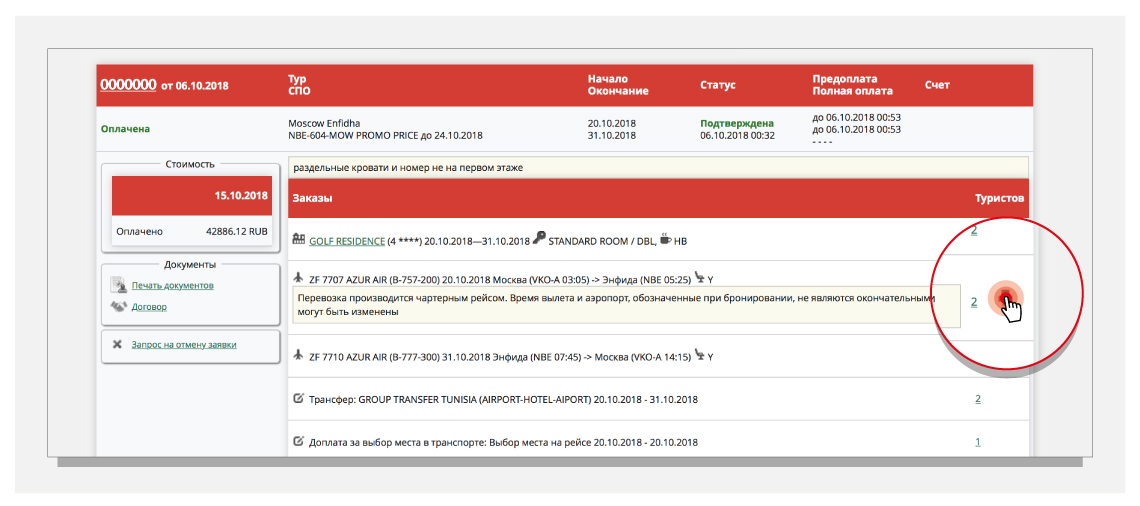Viewport: 1140px width, 506px height.
Task: Click the 15.10.2018 date in Стоимость box
Action: click(x=241, y=196)
